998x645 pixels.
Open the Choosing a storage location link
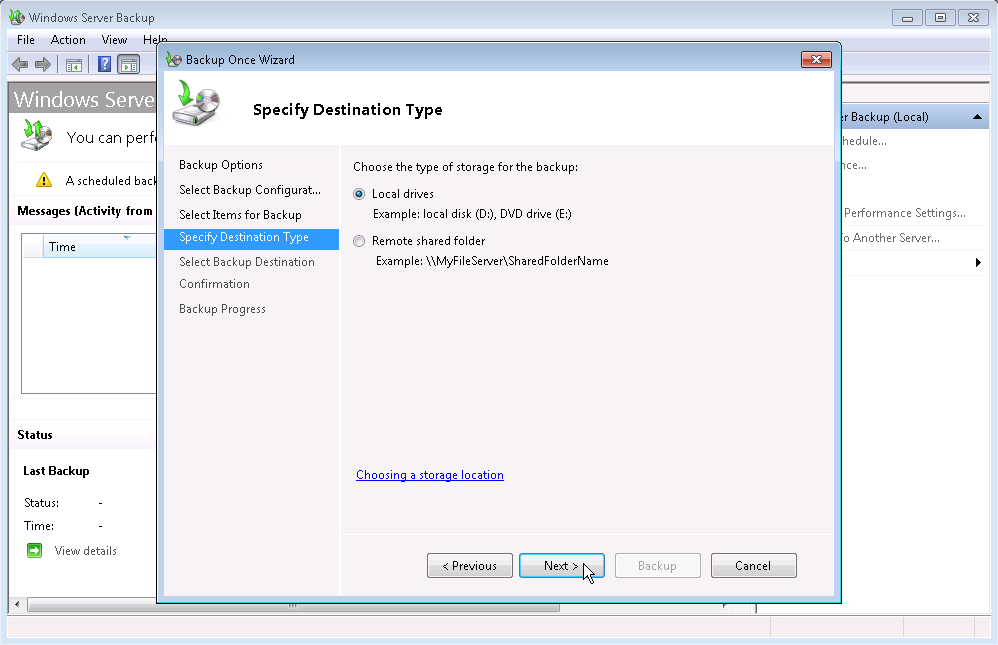[x=429, y=474]
